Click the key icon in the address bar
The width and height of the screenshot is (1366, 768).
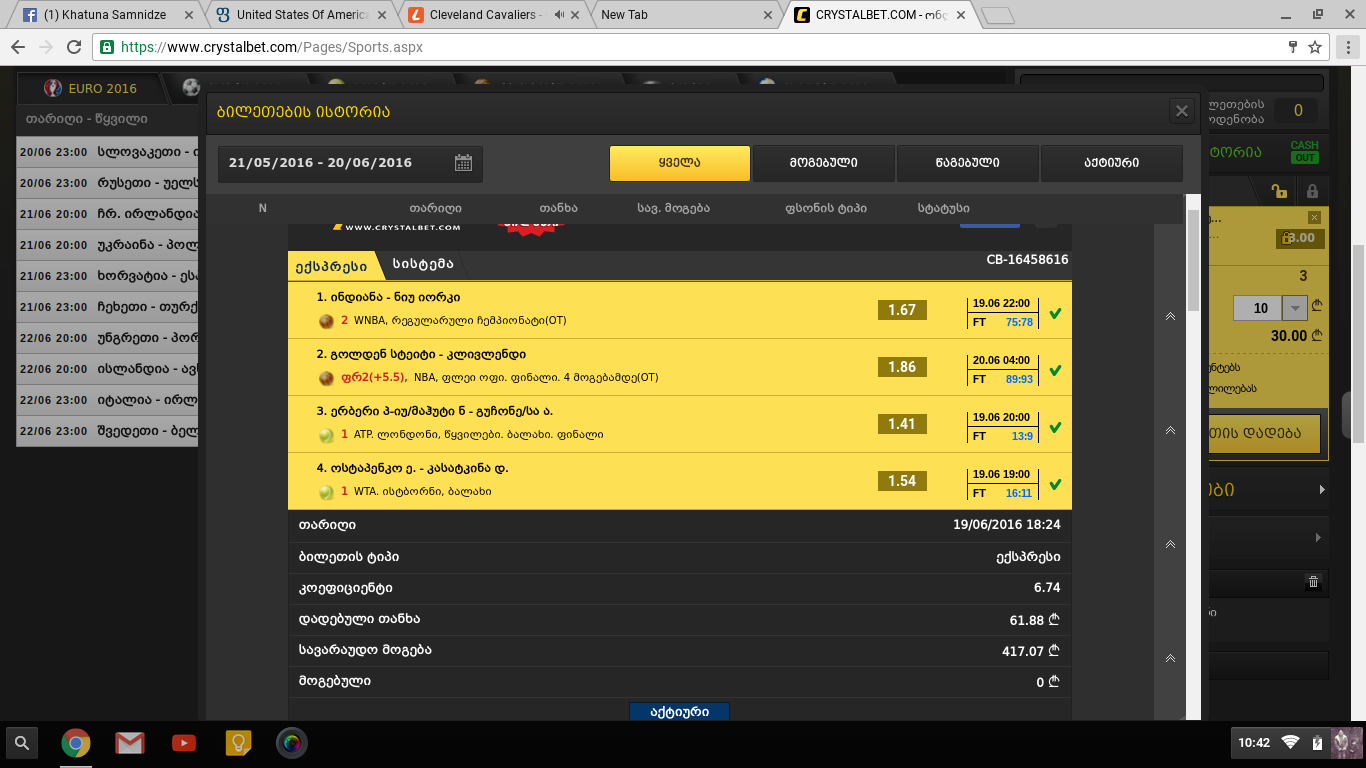pyautogui.click(x=1294, y=47)
